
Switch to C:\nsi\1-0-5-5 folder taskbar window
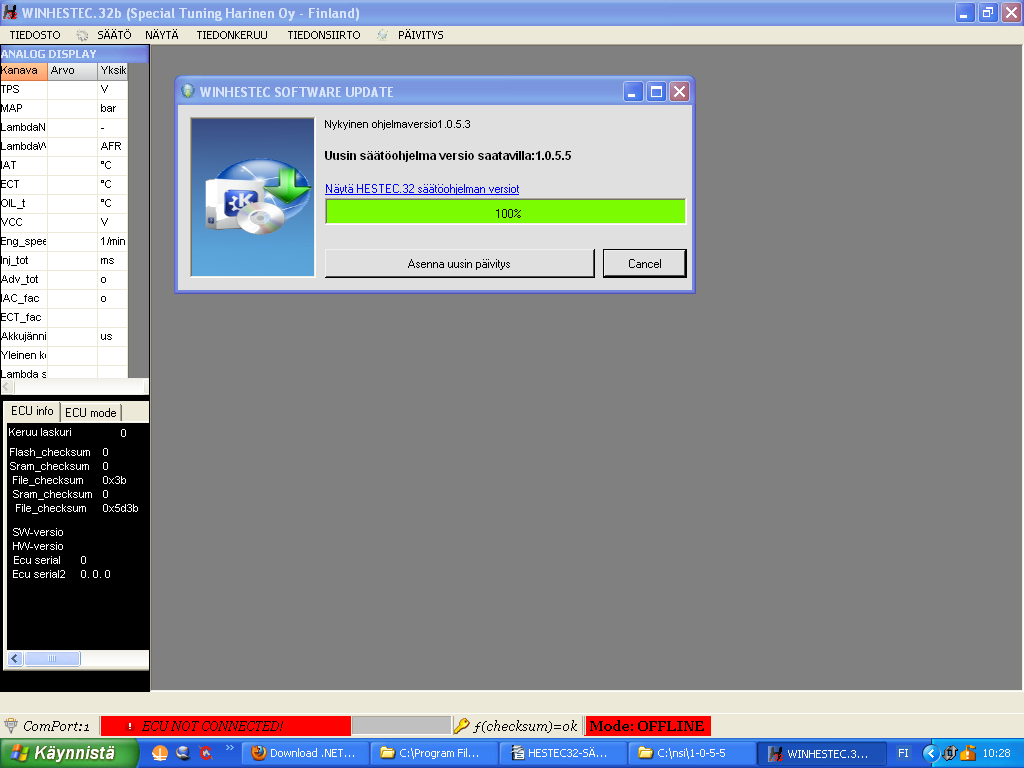(691, 754)
